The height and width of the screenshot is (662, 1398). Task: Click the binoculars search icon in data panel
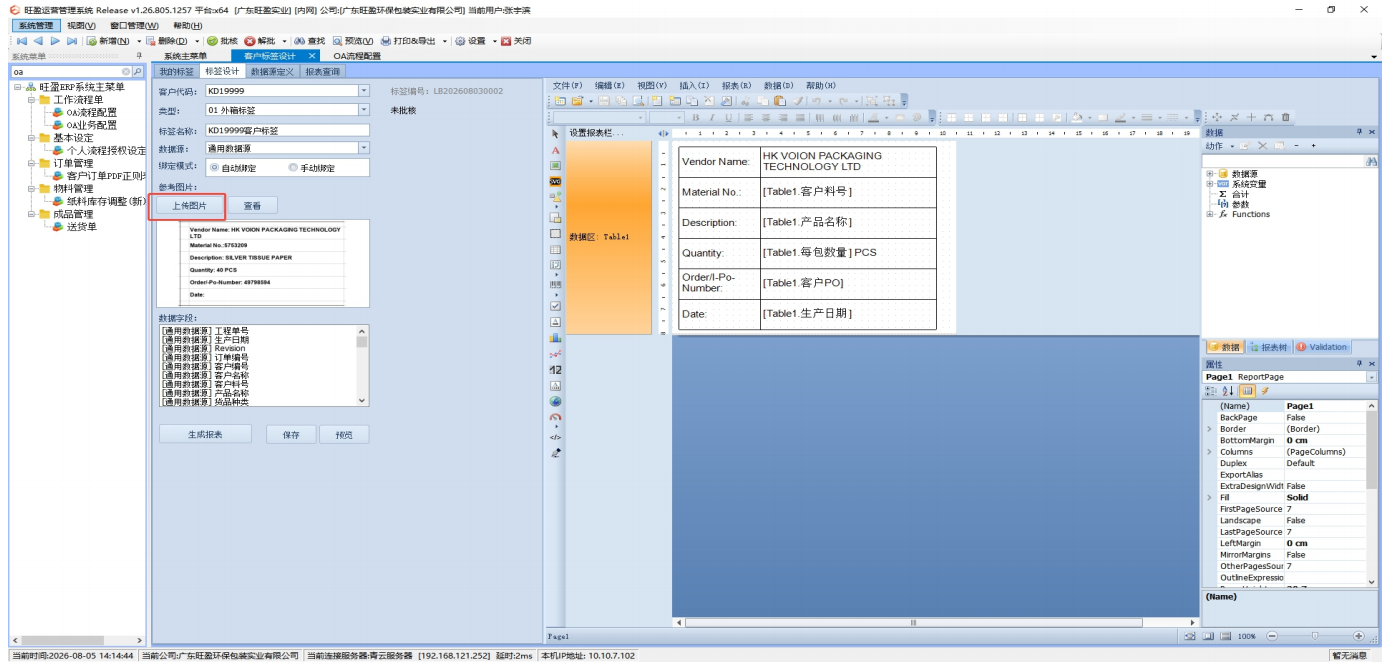tap(1372, 161)
